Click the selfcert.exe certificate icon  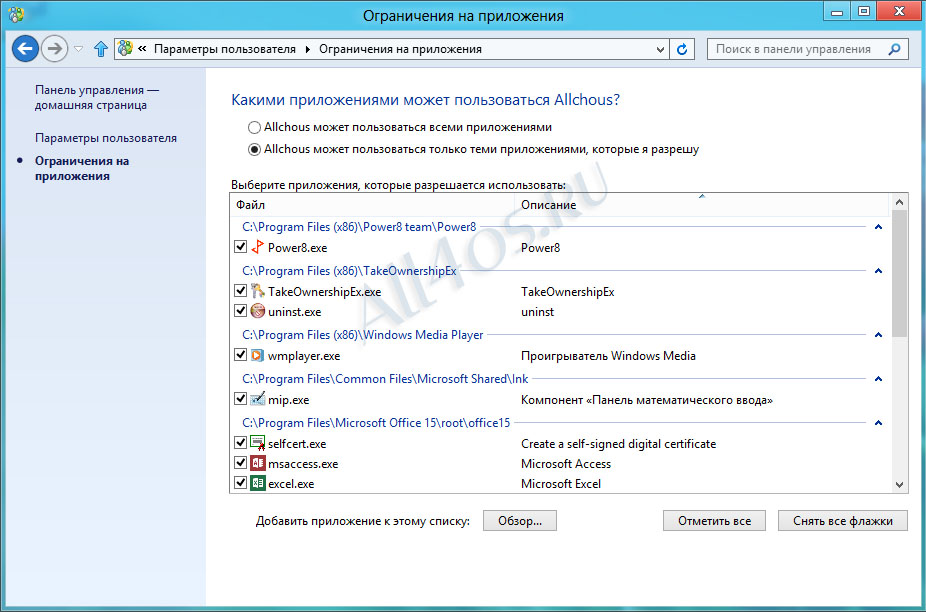[x=257, y=443]
